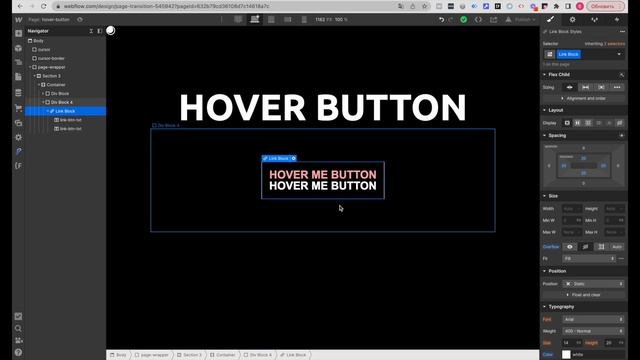Click the Обновить browser update button
The image size is (640, 360).
605,6
